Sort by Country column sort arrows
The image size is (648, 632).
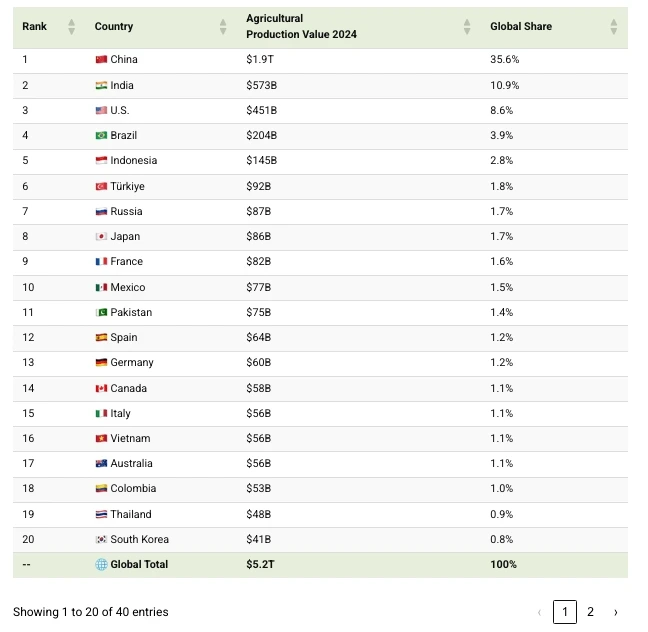click(x=223, y=27)
